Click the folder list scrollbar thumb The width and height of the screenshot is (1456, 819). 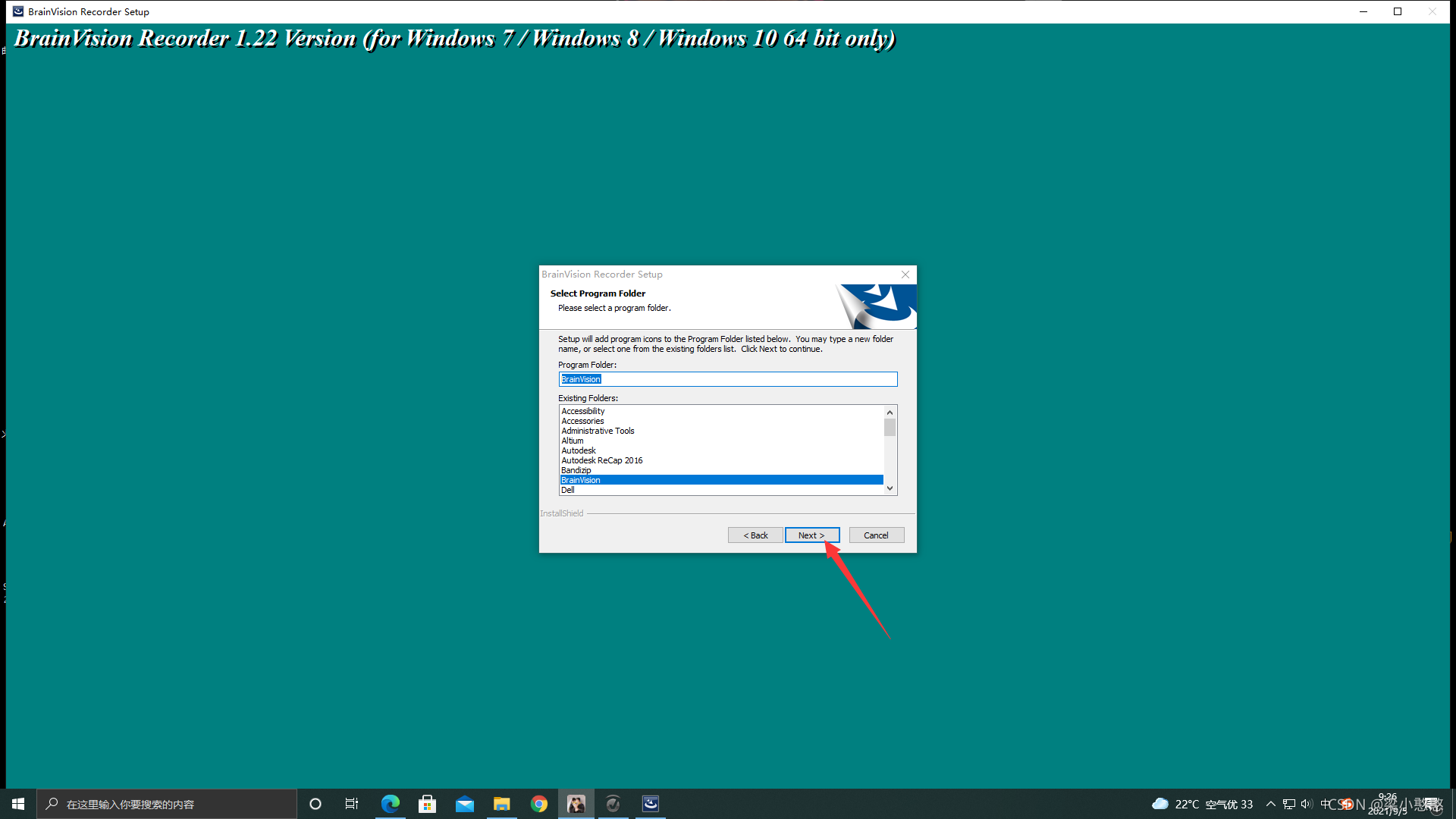[890, 428]
